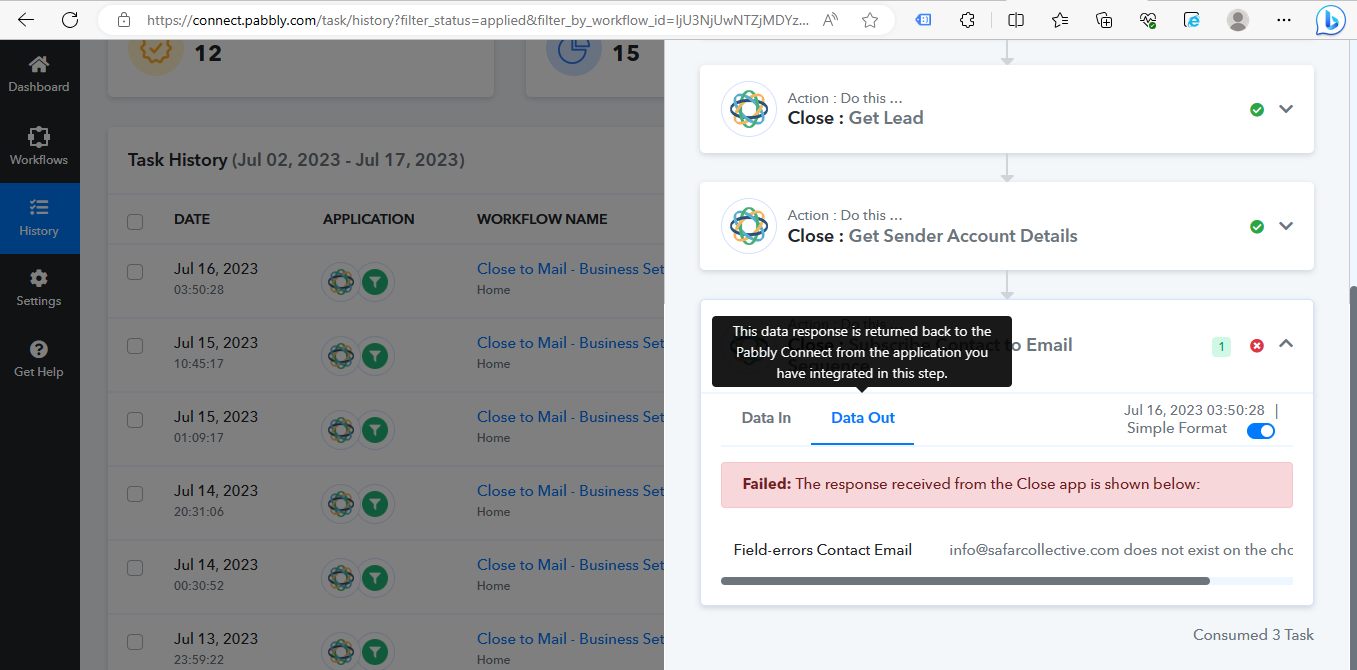Open Workflows from the sidebar

[39, 146]
